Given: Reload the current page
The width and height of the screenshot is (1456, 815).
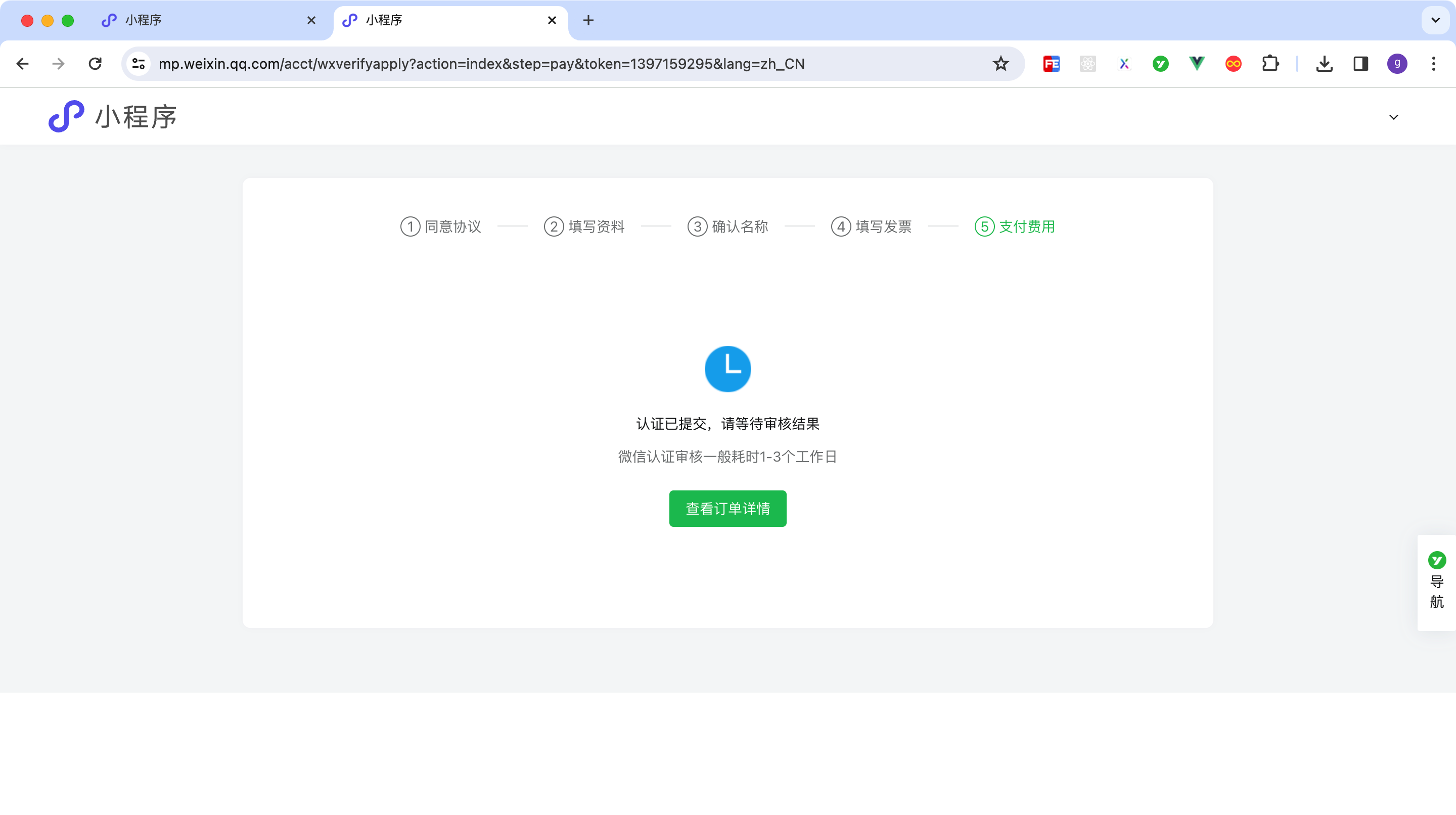Looking at the screenshot, I should tap(95, 64).
